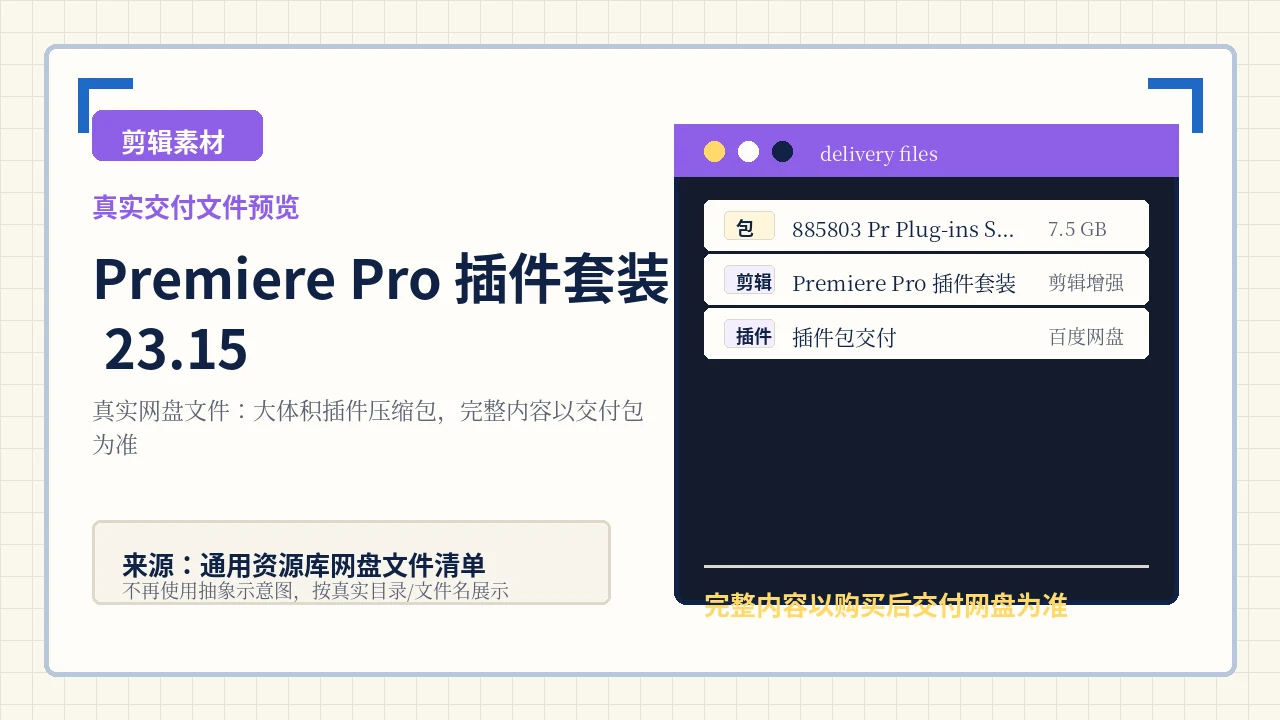
Task: Select the 剪辑 badge in the second file row
Action: [x=749, y=280]
